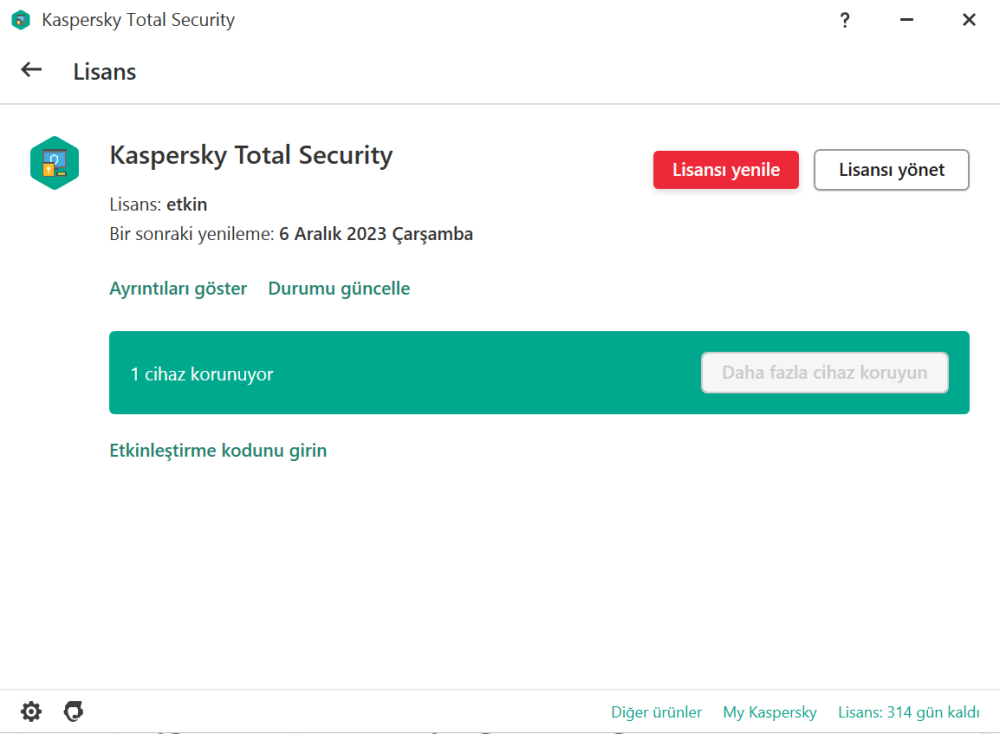Refresh license status with Durumu güncelle
Image resolution: width=1000 pixels, height=734 pixels.
click(x=339, y=288)
